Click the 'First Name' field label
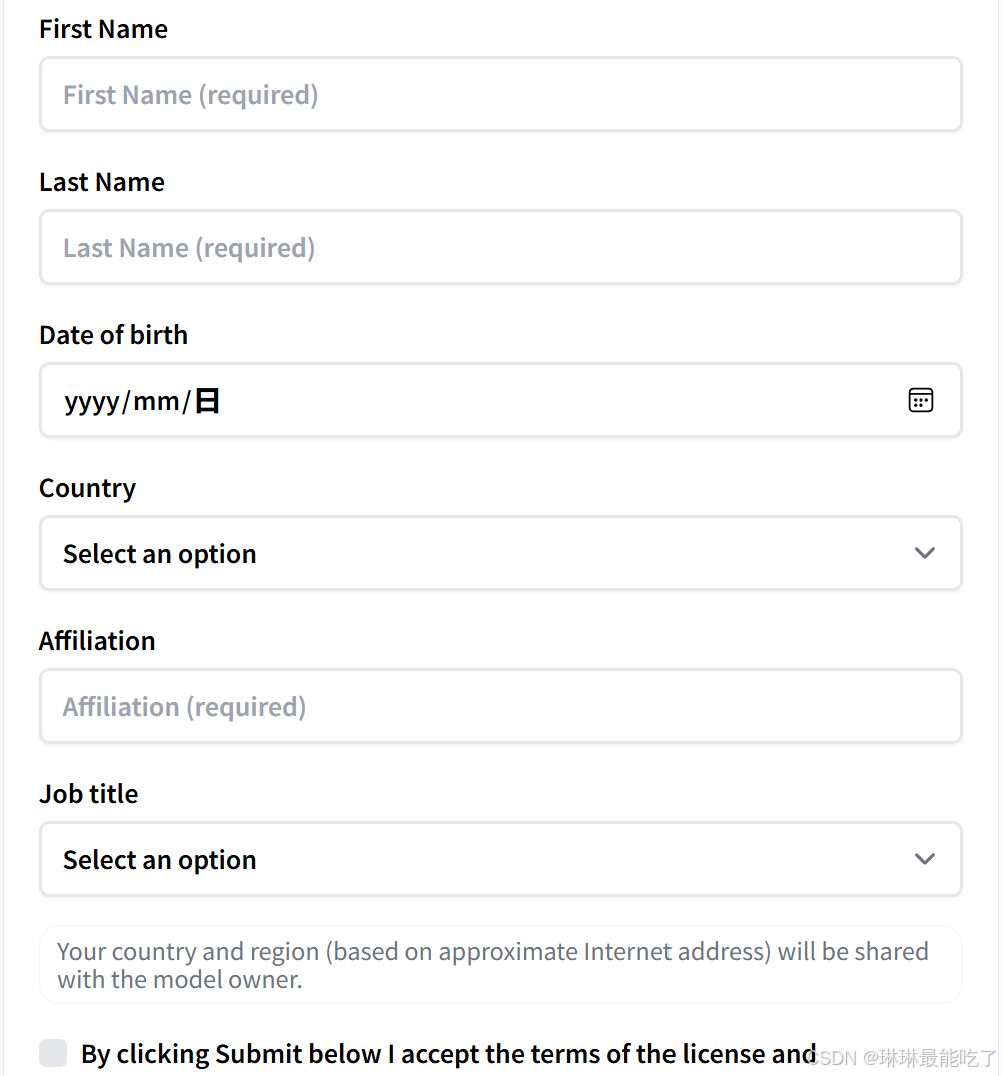The width and height of the screenshot is (1002, 1076). pyautogui.click(x=103, y=29)
